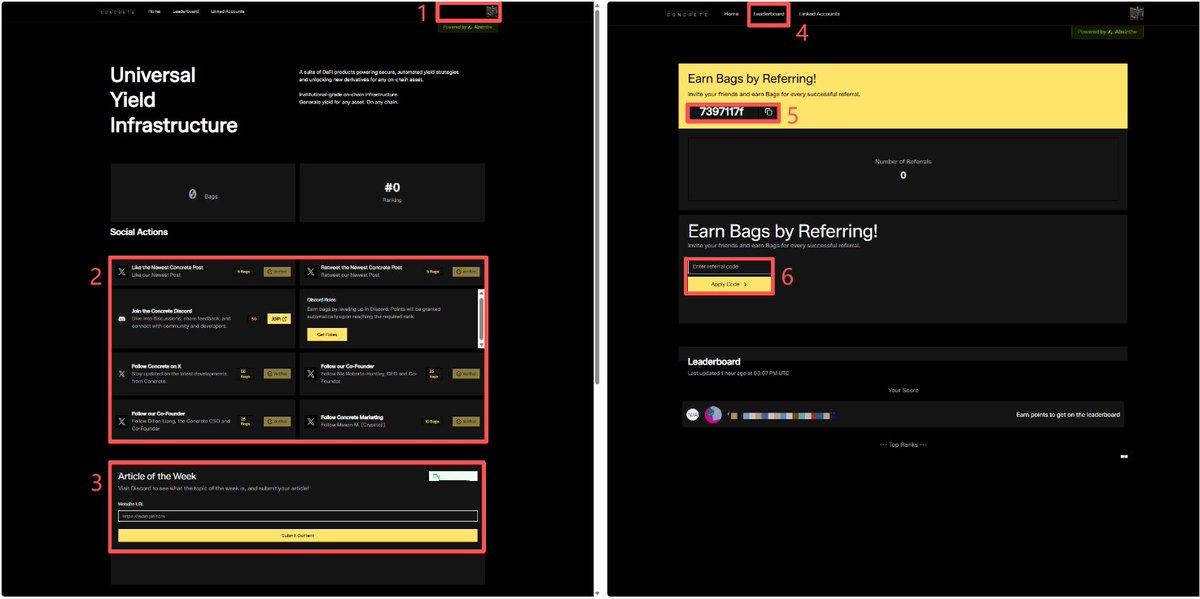Verify the Like the Newest Concrete Post action
The image size is (1200, 599).
pos(278,271)
